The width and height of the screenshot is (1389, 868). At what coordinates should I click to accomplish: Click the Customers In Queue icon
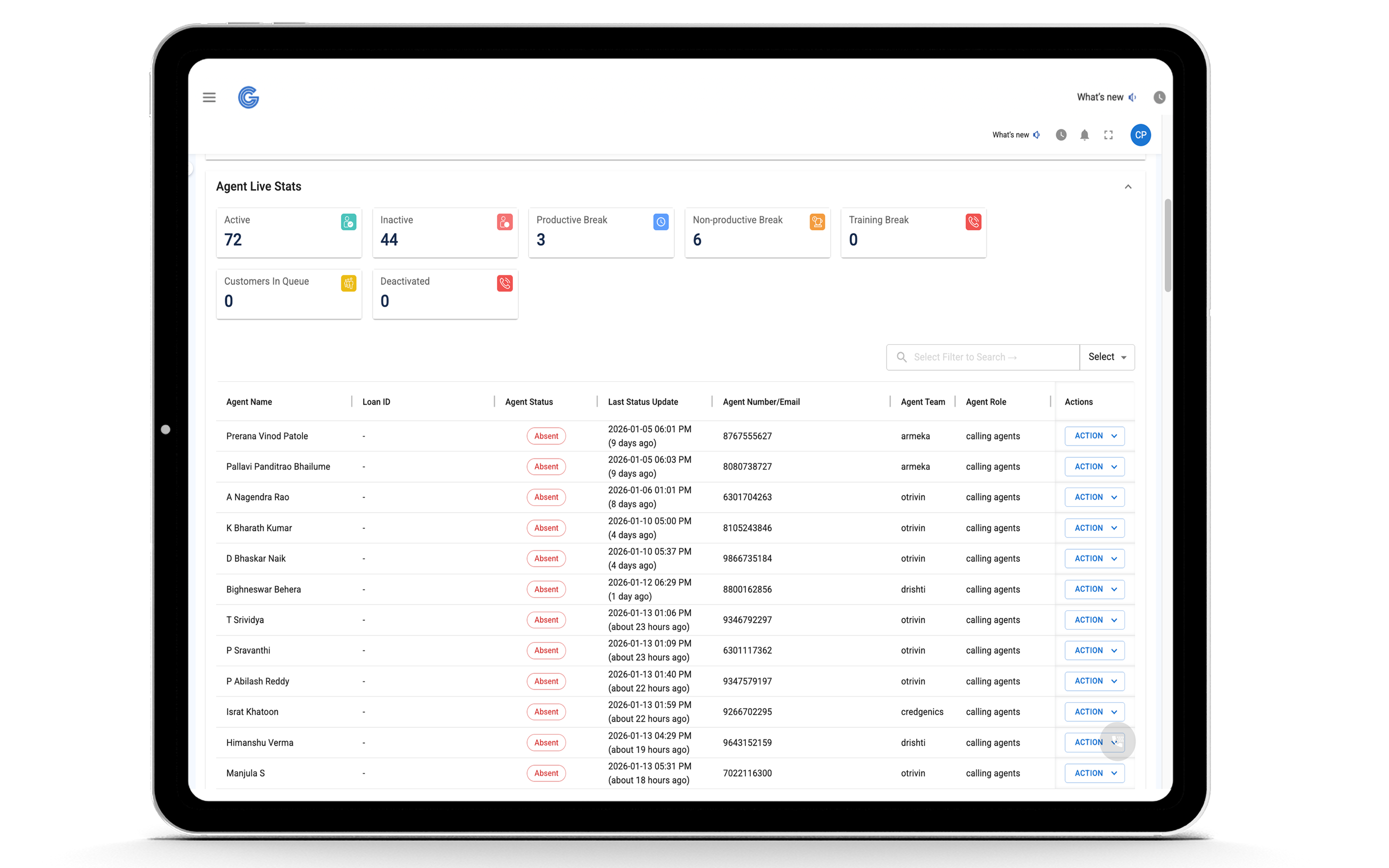coord(348,284)
